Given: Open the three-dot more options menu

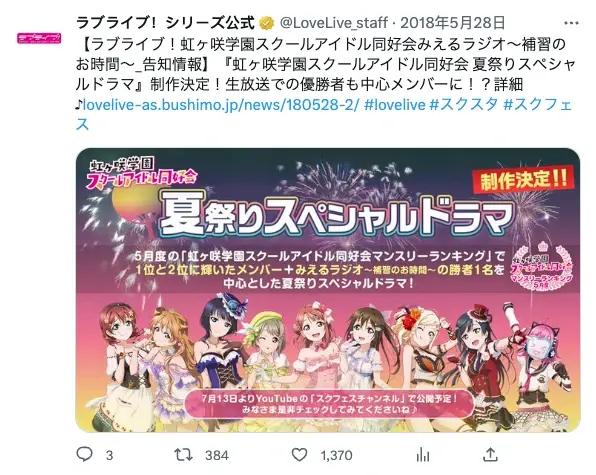Looking at the screenshot, I should [571, 23].
